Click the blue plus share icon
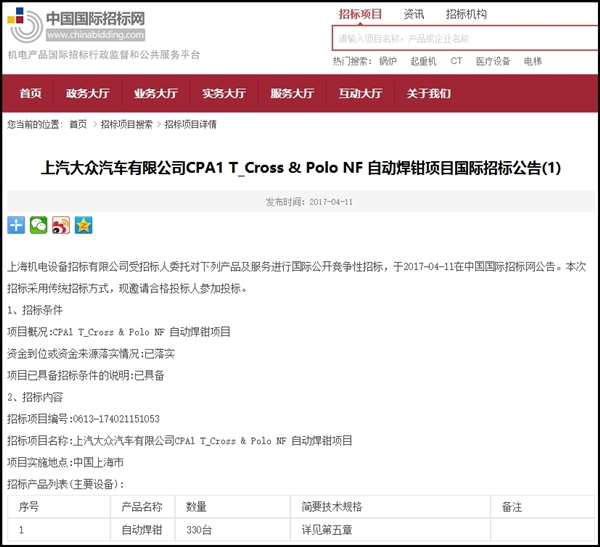The height and width of the screenshot is (547, 600). (16, 225)
